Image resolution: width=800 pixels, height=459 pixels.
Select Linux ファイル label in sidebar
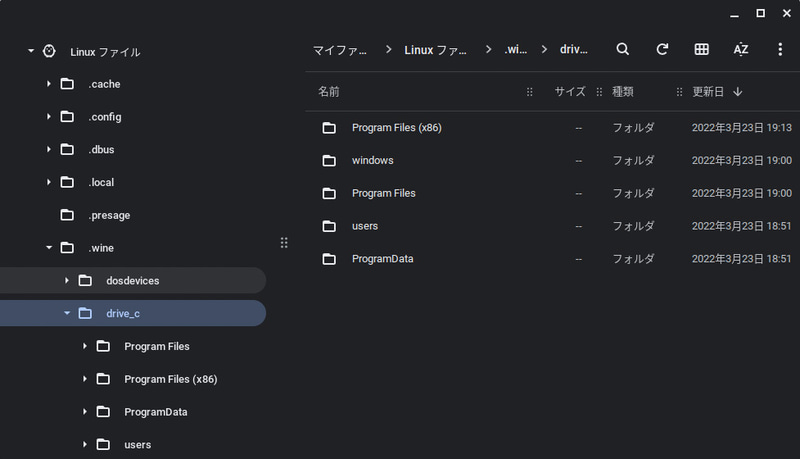tap(105, 52)
